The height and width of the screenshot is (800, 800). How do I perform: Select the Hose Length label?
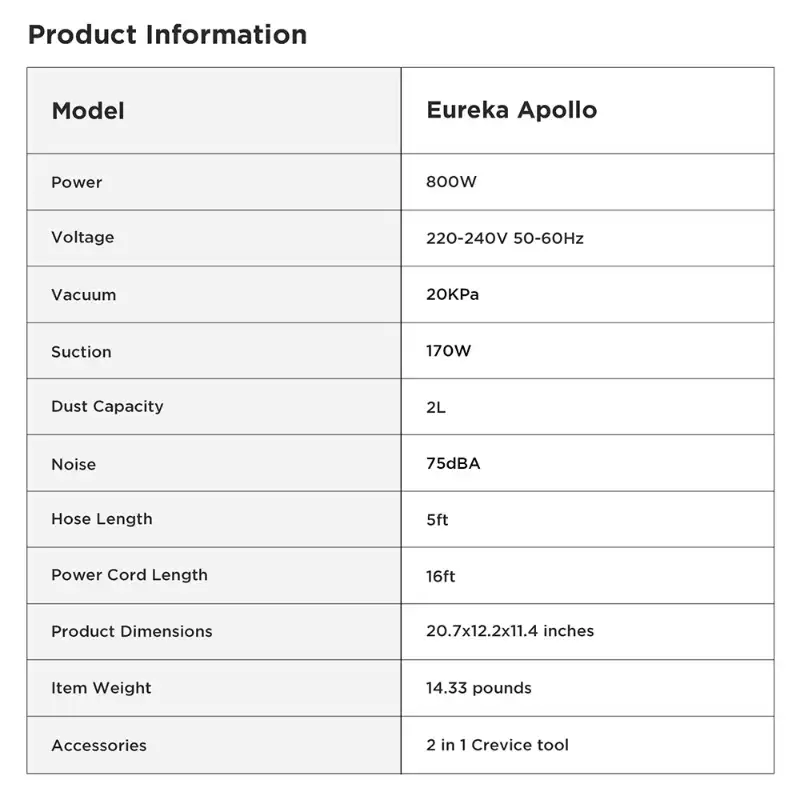(102, 519)
